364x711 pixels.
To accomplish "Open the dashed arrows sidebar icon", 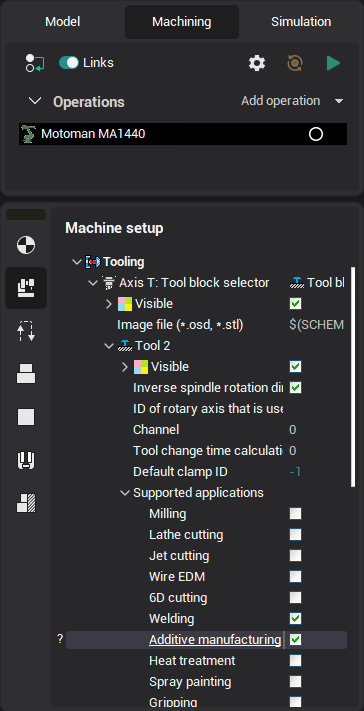I will click(x=26, y=331).
